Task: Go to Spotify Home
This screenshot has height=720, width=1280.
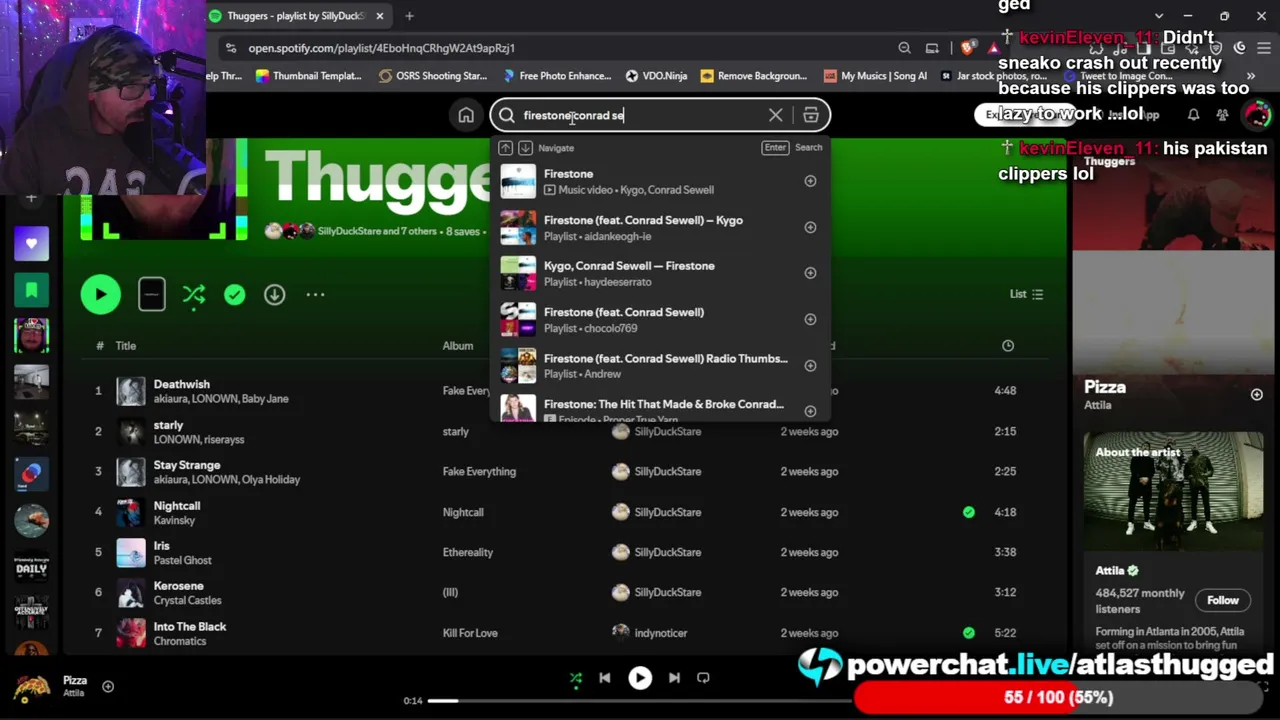Action: tap(466, 115)
